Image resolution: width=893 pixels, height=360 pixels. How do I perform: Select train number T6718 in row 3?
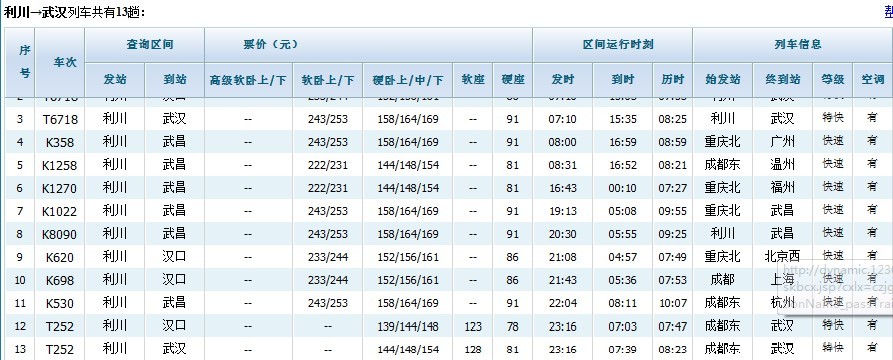pos(60,120)
